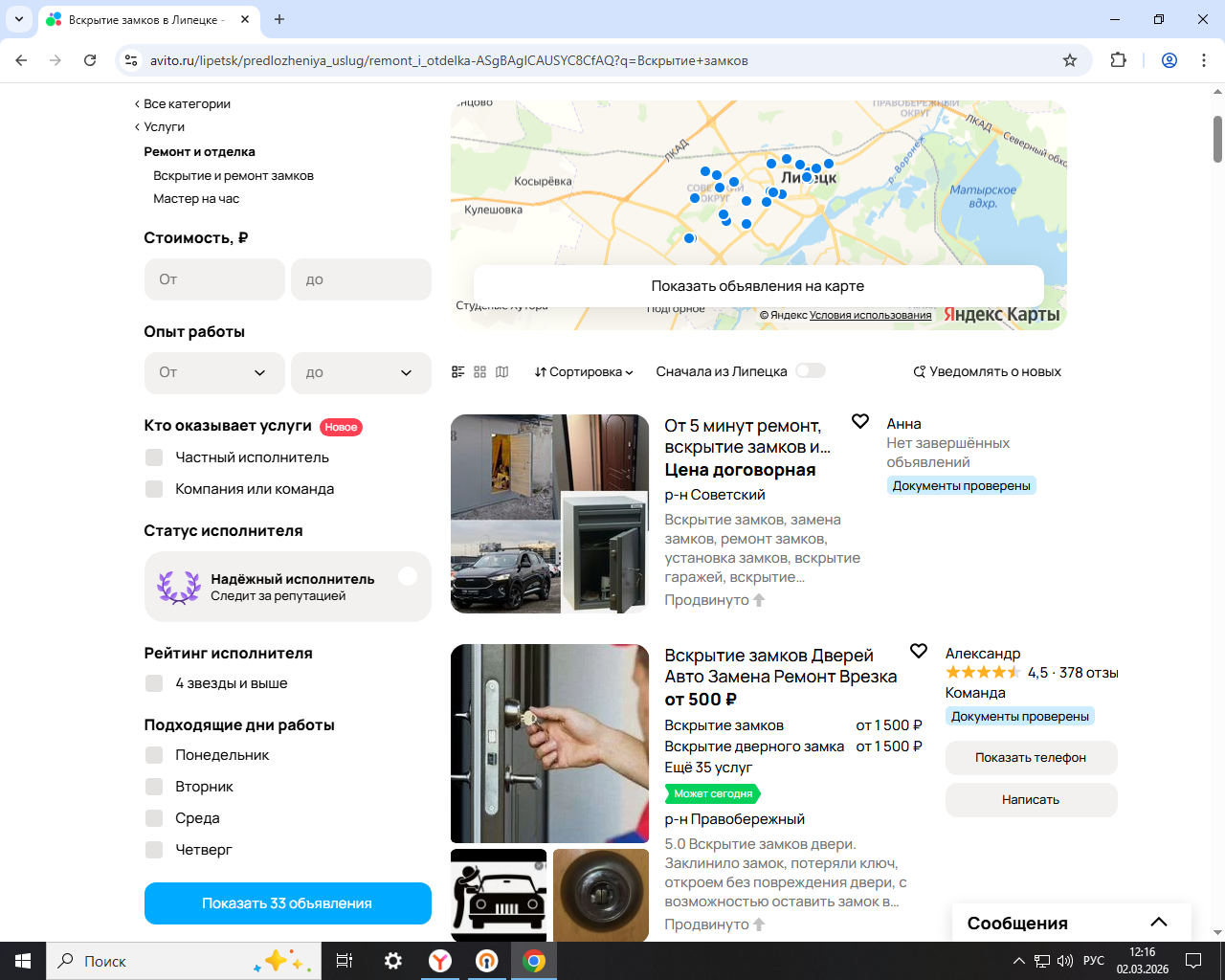Screen dimensions: 1225x980
Task: Click the Стоимость От price field
Action: (x=214, y=279)
